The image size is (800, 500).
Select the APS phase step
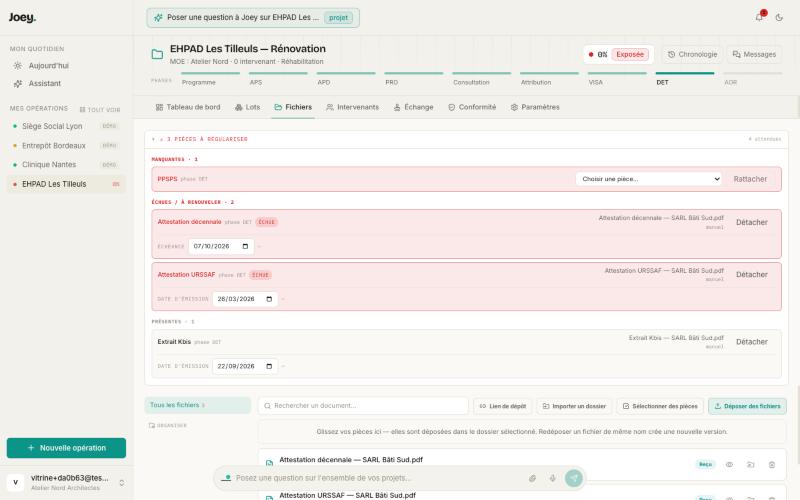(278, 79)
